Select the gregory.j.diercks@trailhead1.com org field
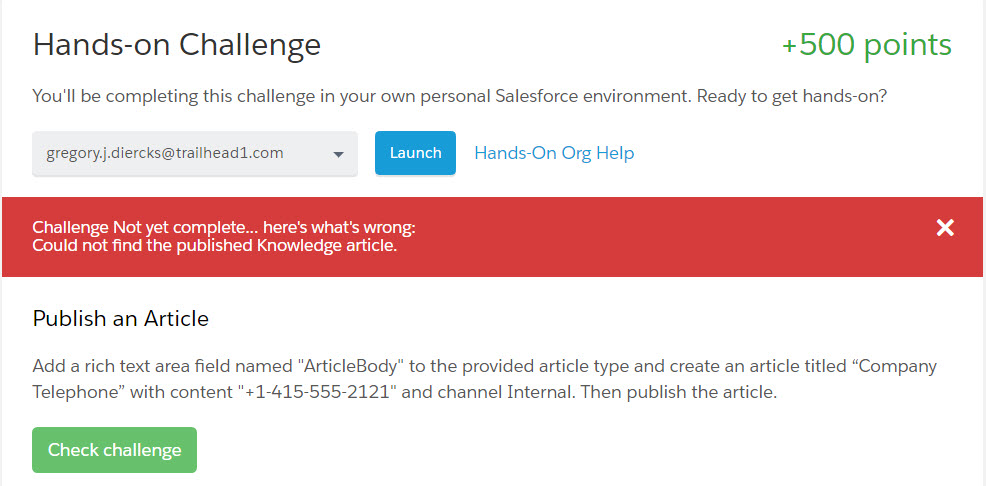Screen dimensions: 986x486 click(x=165, y=153)
